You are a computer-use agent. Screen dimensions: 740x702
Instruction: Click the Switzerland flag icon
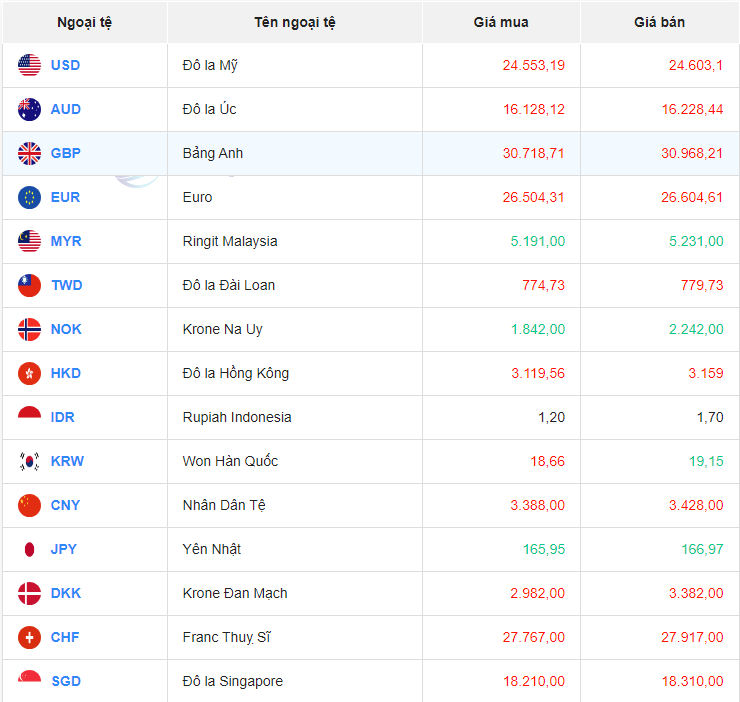coord(29,638)
